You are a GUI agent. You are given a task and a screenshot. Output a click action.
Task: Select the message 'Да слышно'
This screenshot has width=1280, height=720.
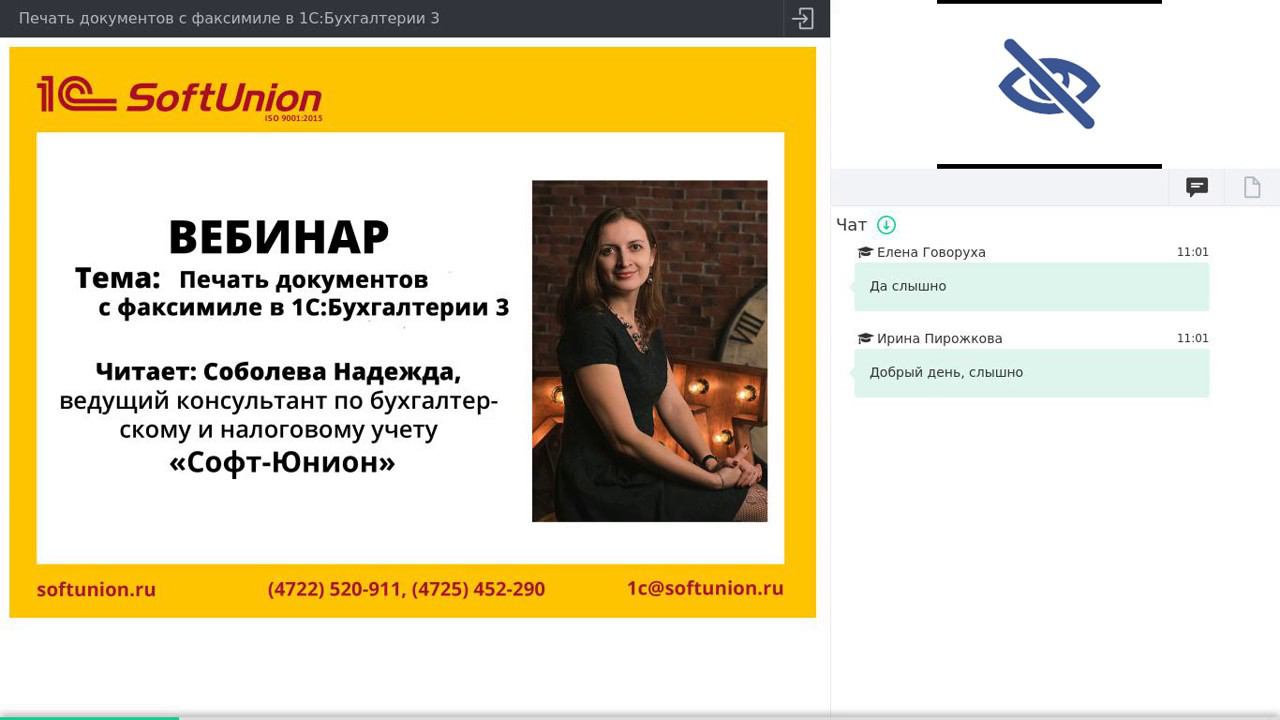(1032, 286)
